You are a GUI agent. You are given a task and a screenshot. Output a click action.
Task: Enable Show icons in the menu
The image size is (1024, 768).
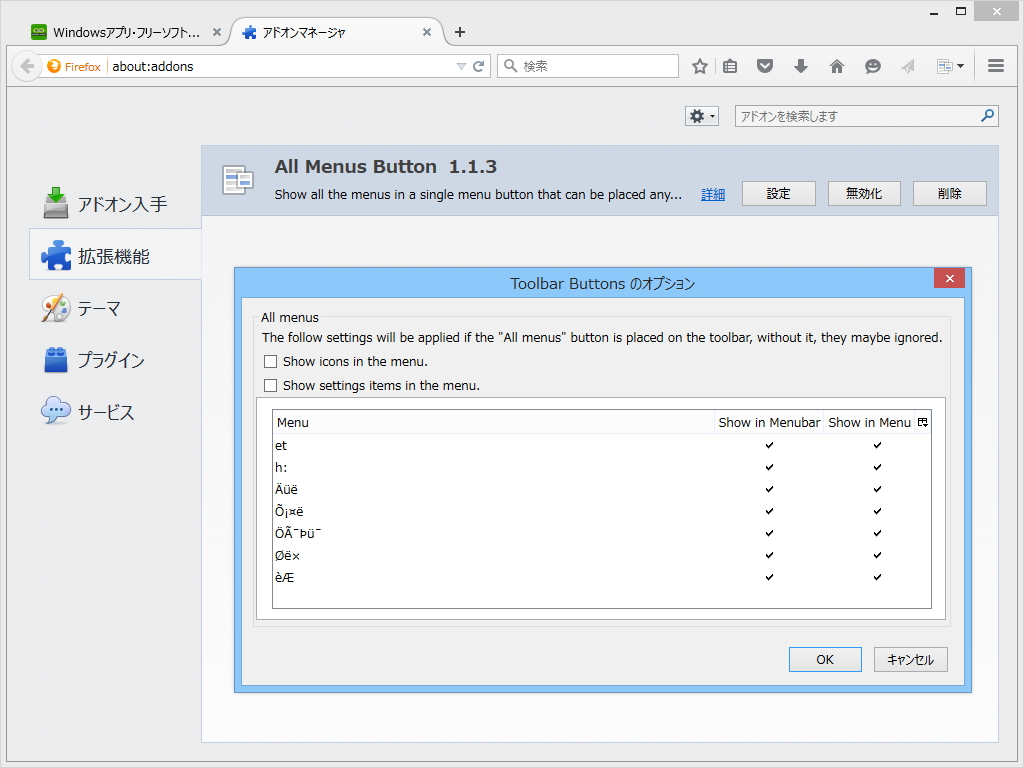pyautogui.click(x=270, y=361)
